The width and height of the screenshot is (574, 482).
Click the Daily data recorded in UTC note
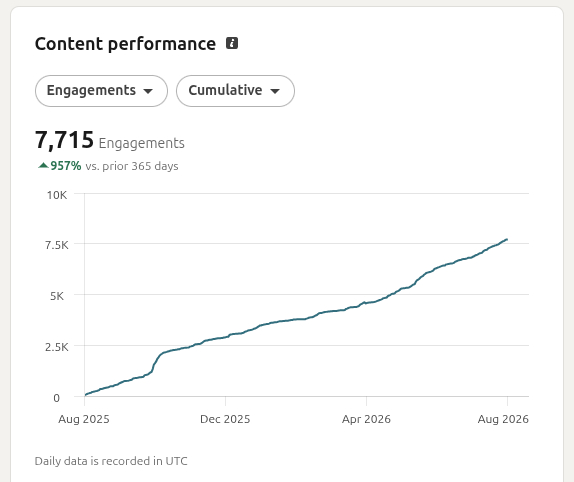pos(111,461)
